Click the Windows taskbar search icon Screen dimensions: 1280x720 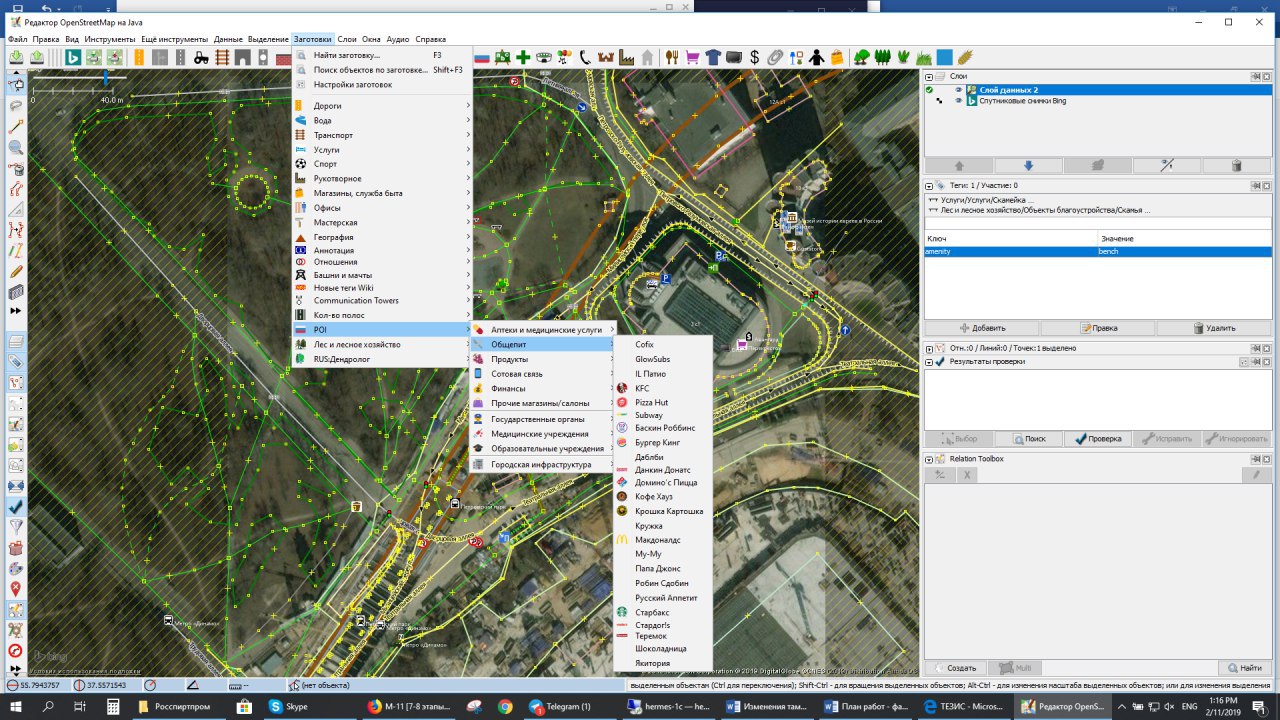pos(48,706)
